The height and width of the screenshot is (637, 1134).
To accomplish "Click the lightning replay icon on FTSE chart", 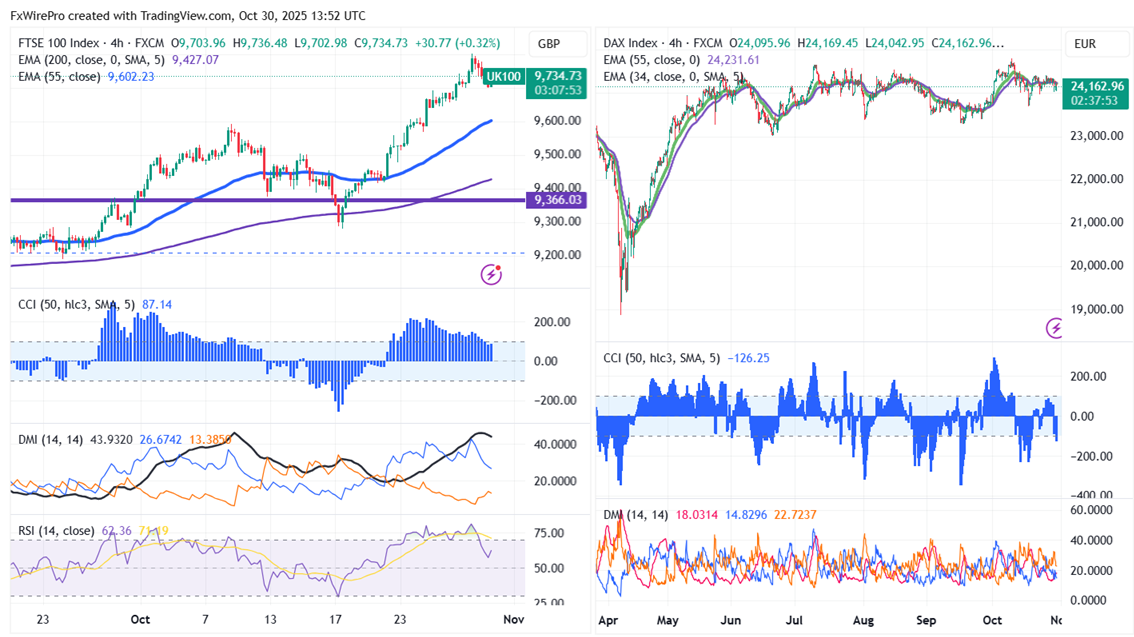I will click(x=491, y=274).
